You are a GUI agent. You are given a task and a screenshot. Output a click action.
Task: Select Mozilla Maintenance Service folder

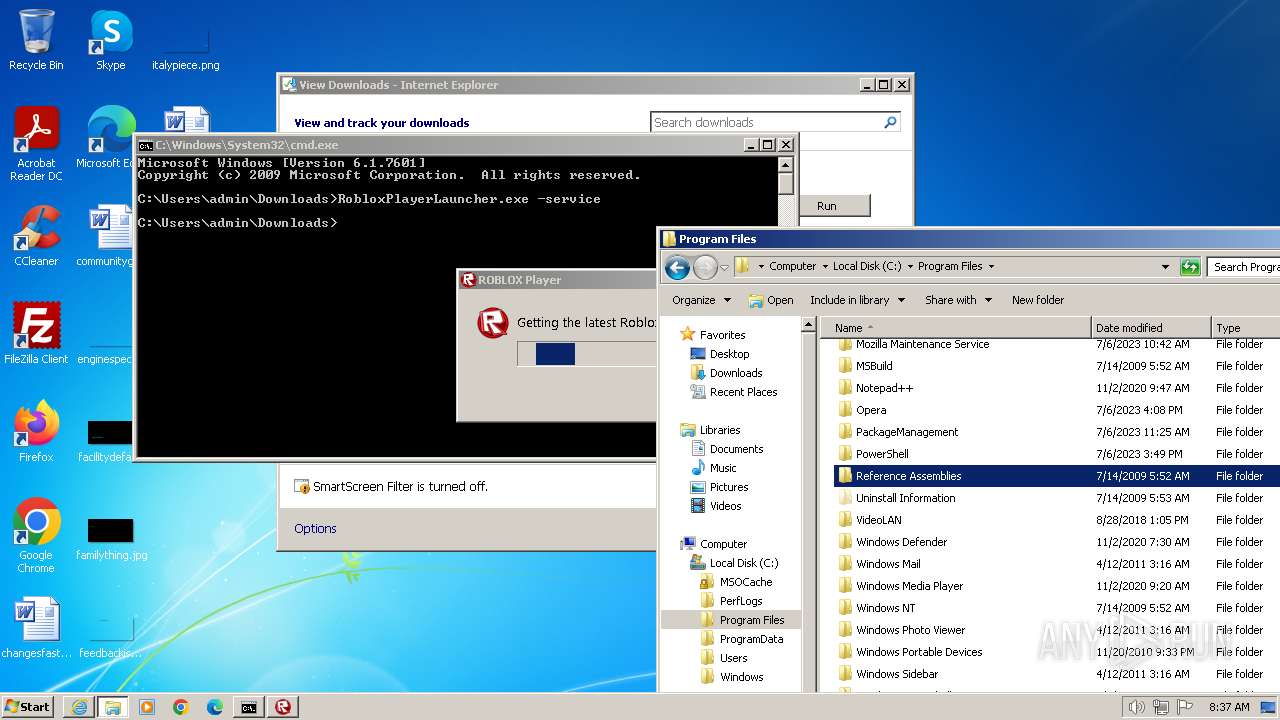(x=1057, y=344)
